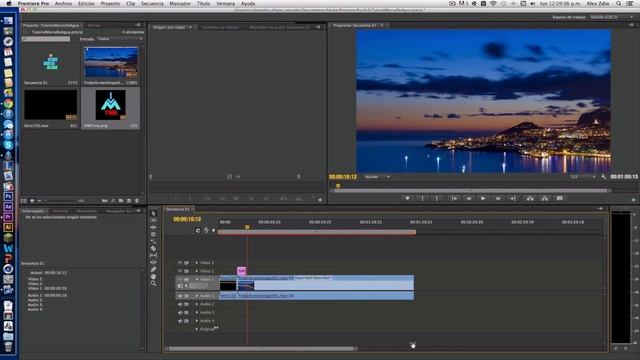Toggle sync lock on the Video 3 track
Viewport: 640px width, 360px height.
click(x=187, y=262)
